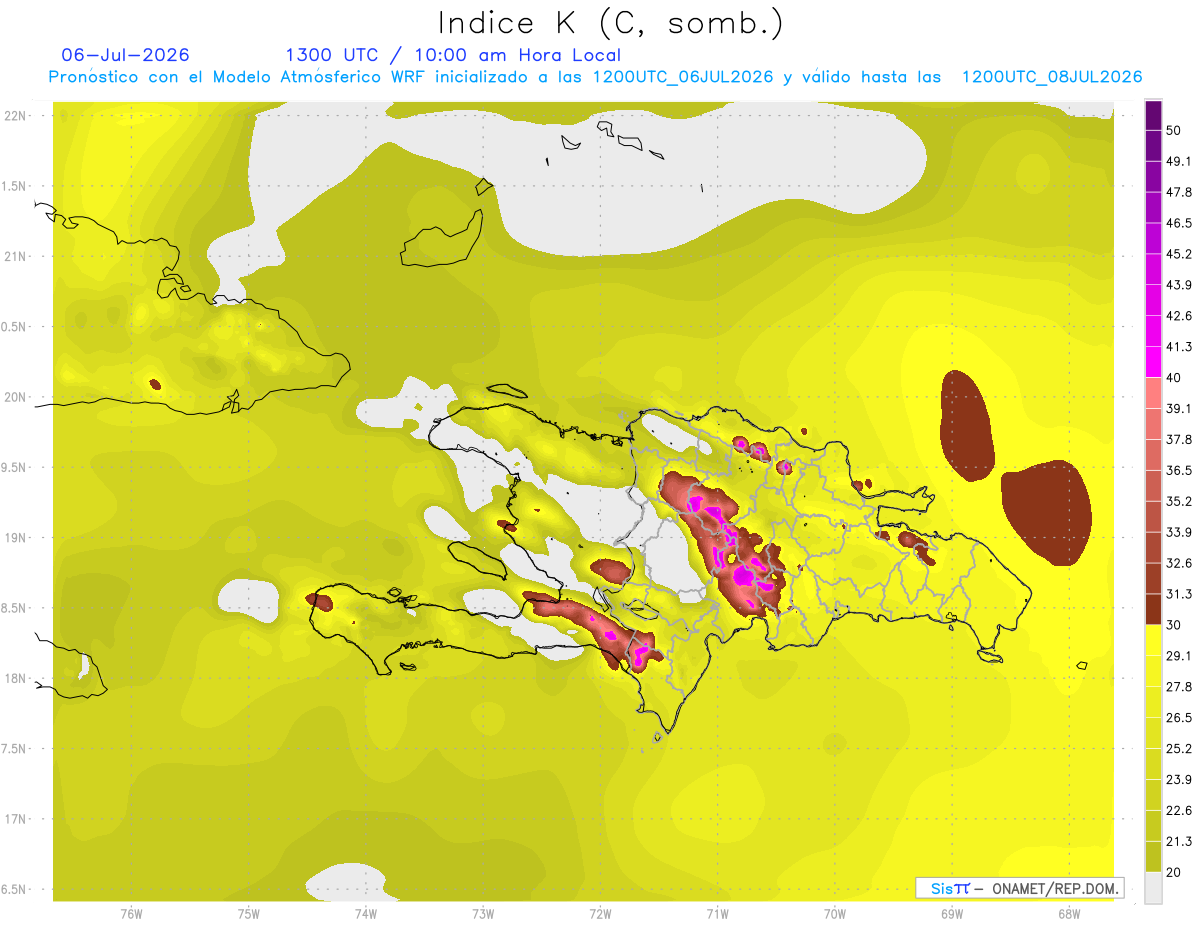Viewport: 1200px width, 927px height.
Task: Click the brown oval K-index blob near 69W 20N
Action: tap(966, 427)
